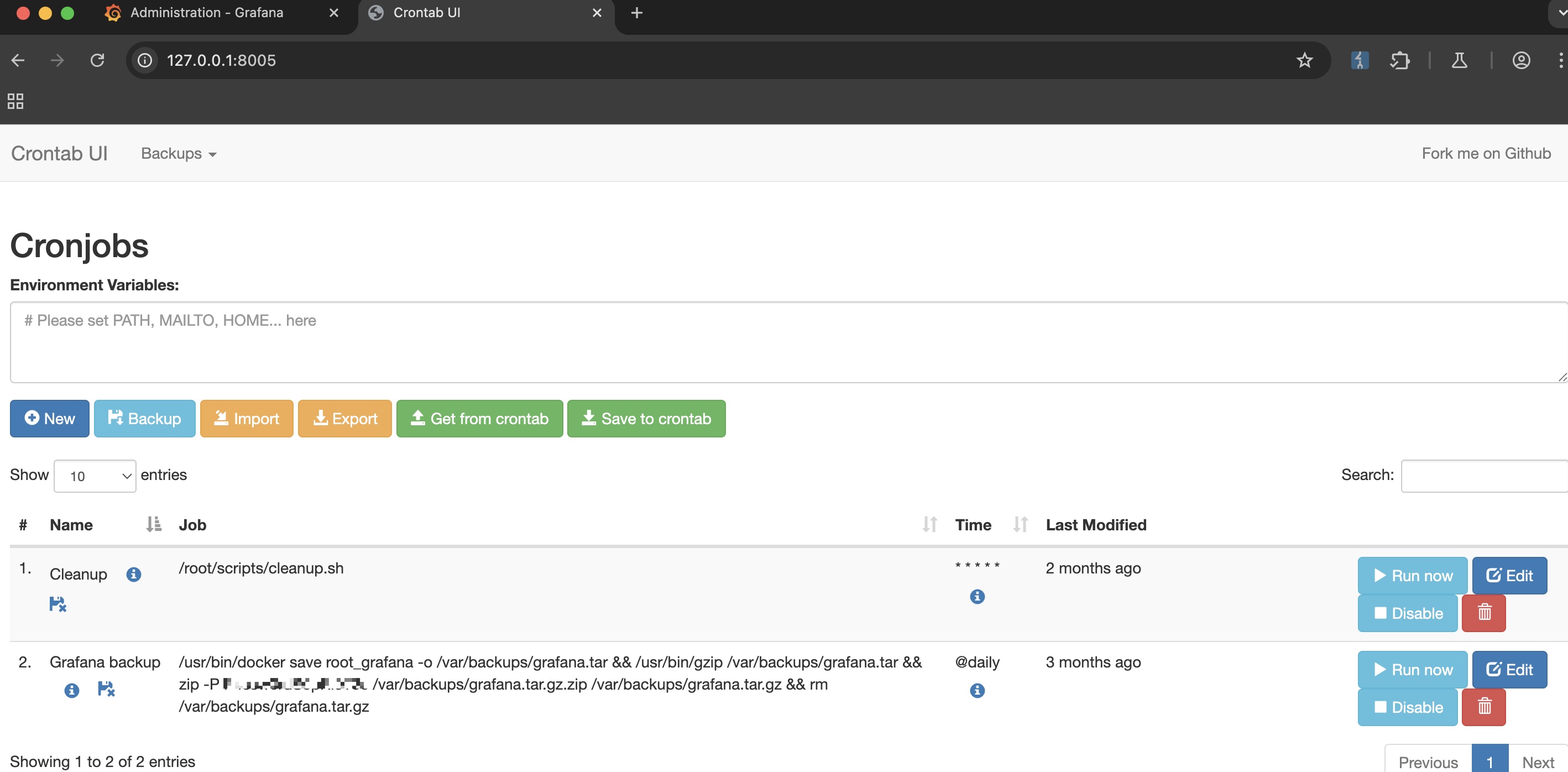This screenshot has height=772, width=1568.
Task: Open a new browser tab
Action: click(637, 13)
